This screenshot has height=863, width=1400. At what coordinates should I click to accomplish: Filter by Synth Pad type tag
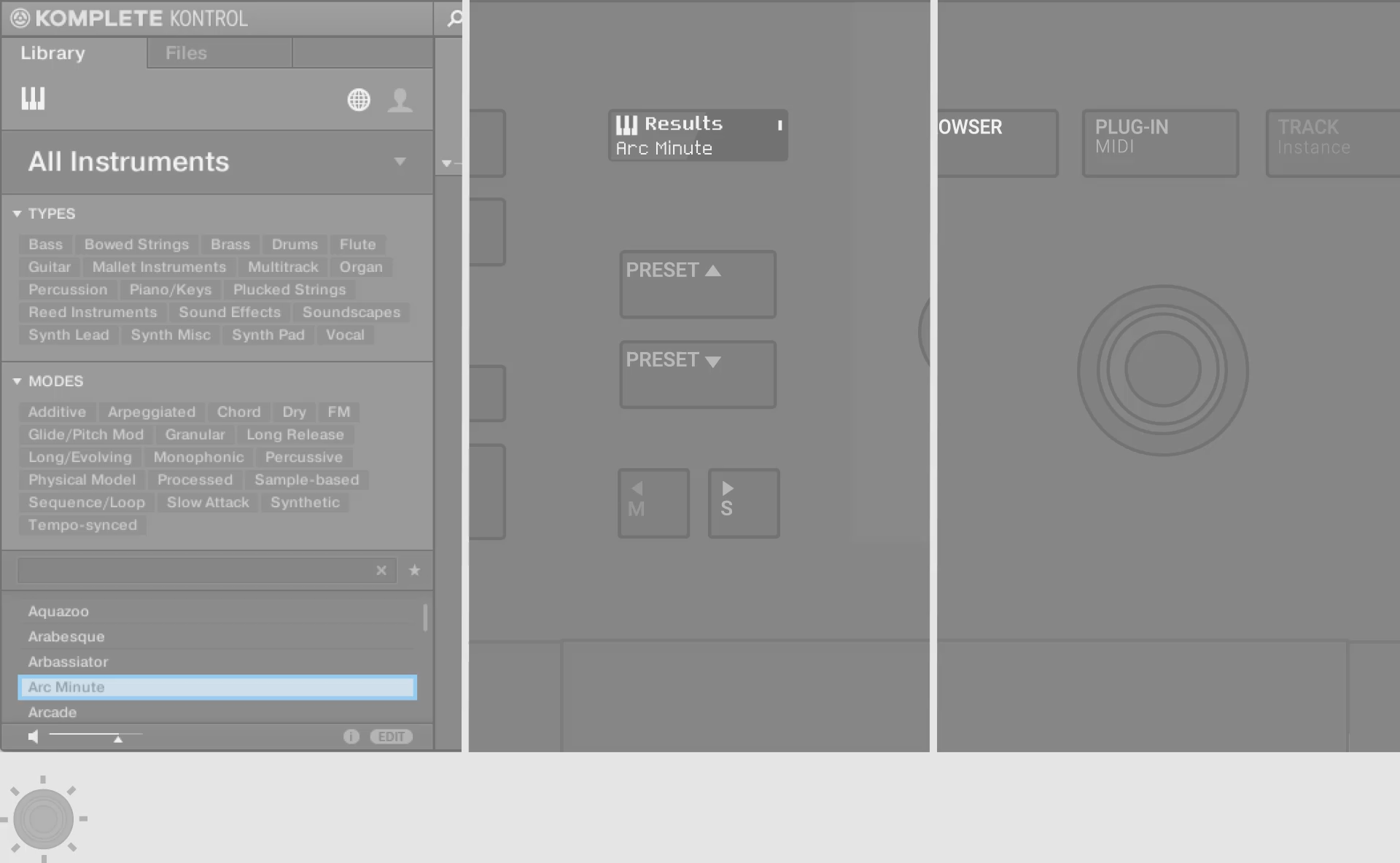[x=268, y=335]
